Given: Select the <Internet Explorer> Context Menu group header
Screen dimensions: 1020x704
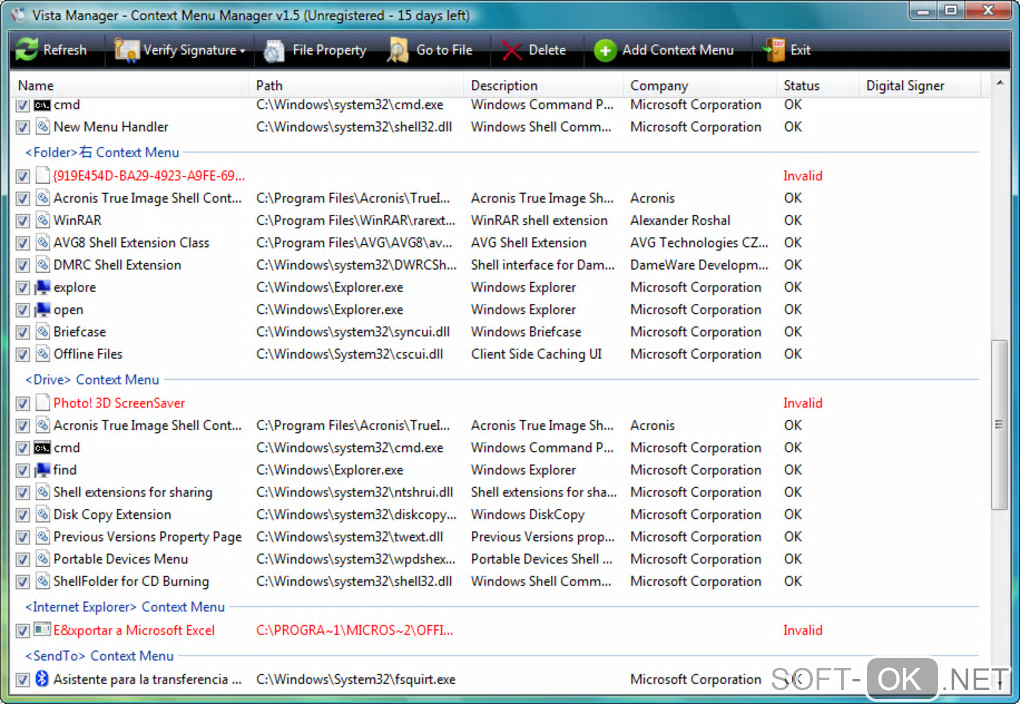Looking at the screenshot, I should 125,606.
